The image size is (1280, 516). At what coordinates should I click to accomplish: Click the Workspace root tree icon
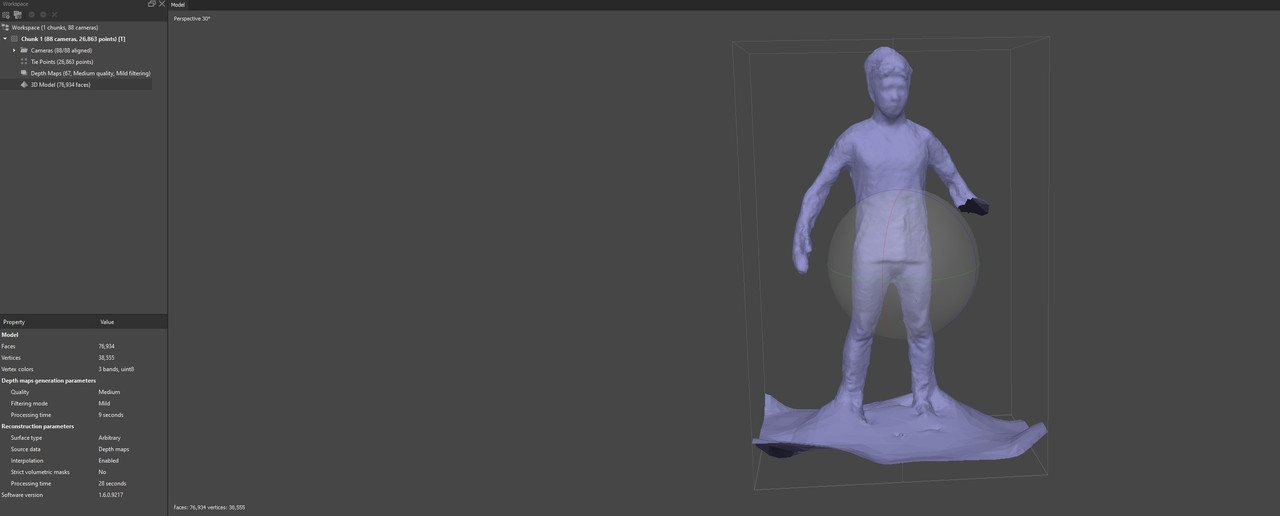point(6,27)
